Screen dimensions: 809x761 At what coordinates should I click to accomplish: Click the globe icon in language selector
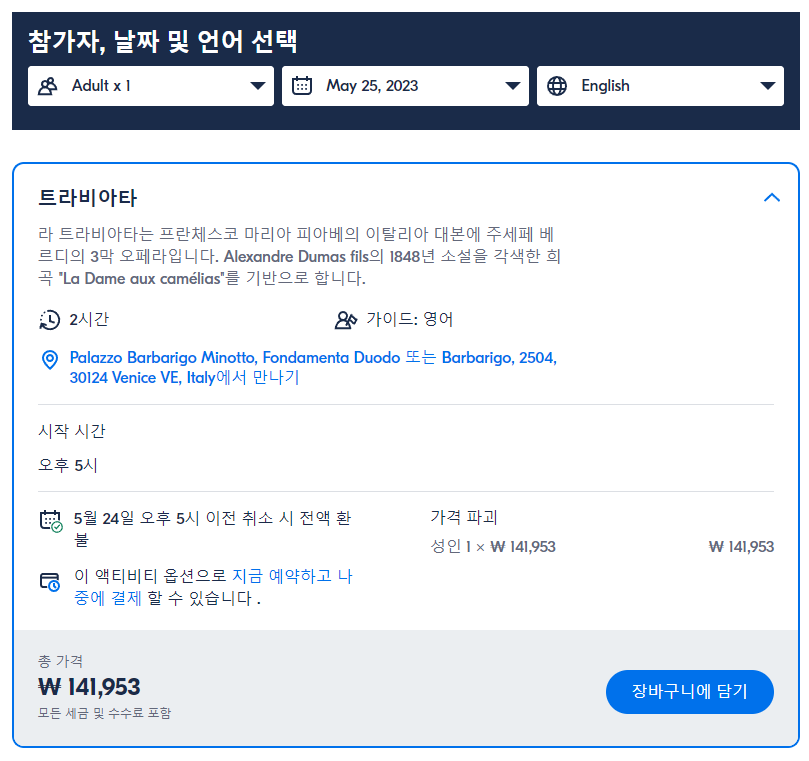tap(557, 86)
